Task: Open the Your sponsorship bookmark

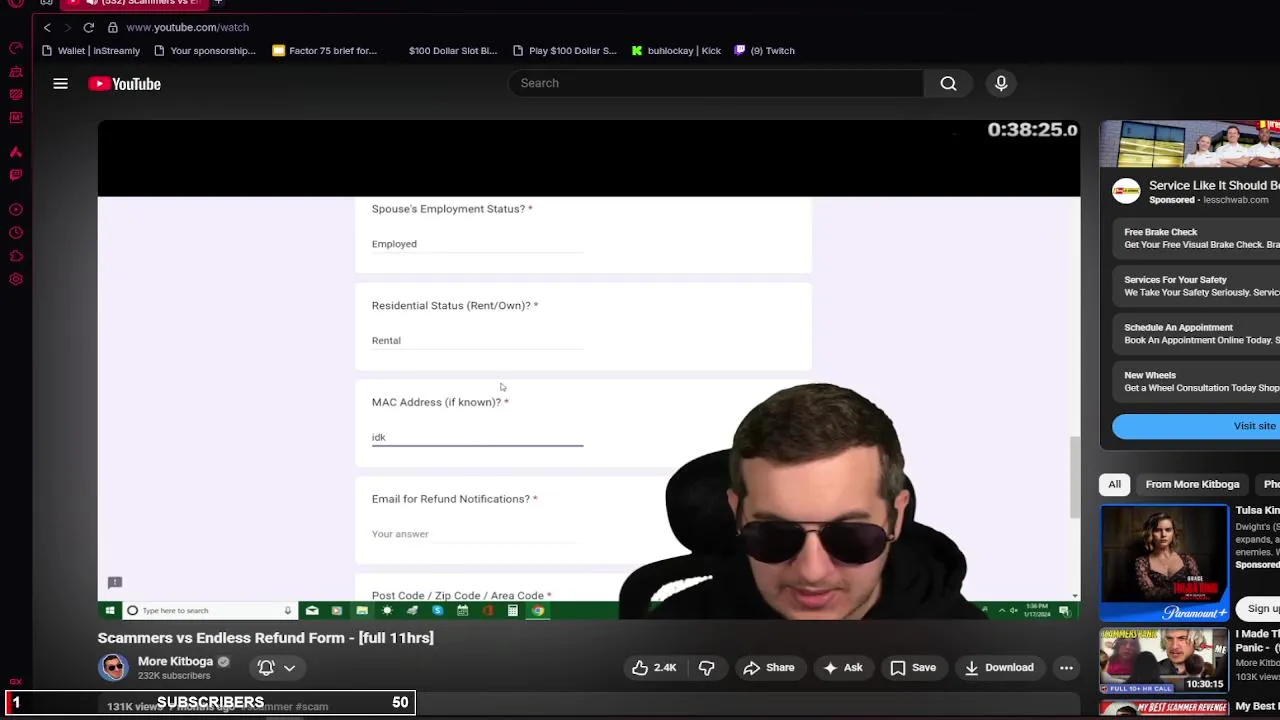Action: [x=204, y=51]
